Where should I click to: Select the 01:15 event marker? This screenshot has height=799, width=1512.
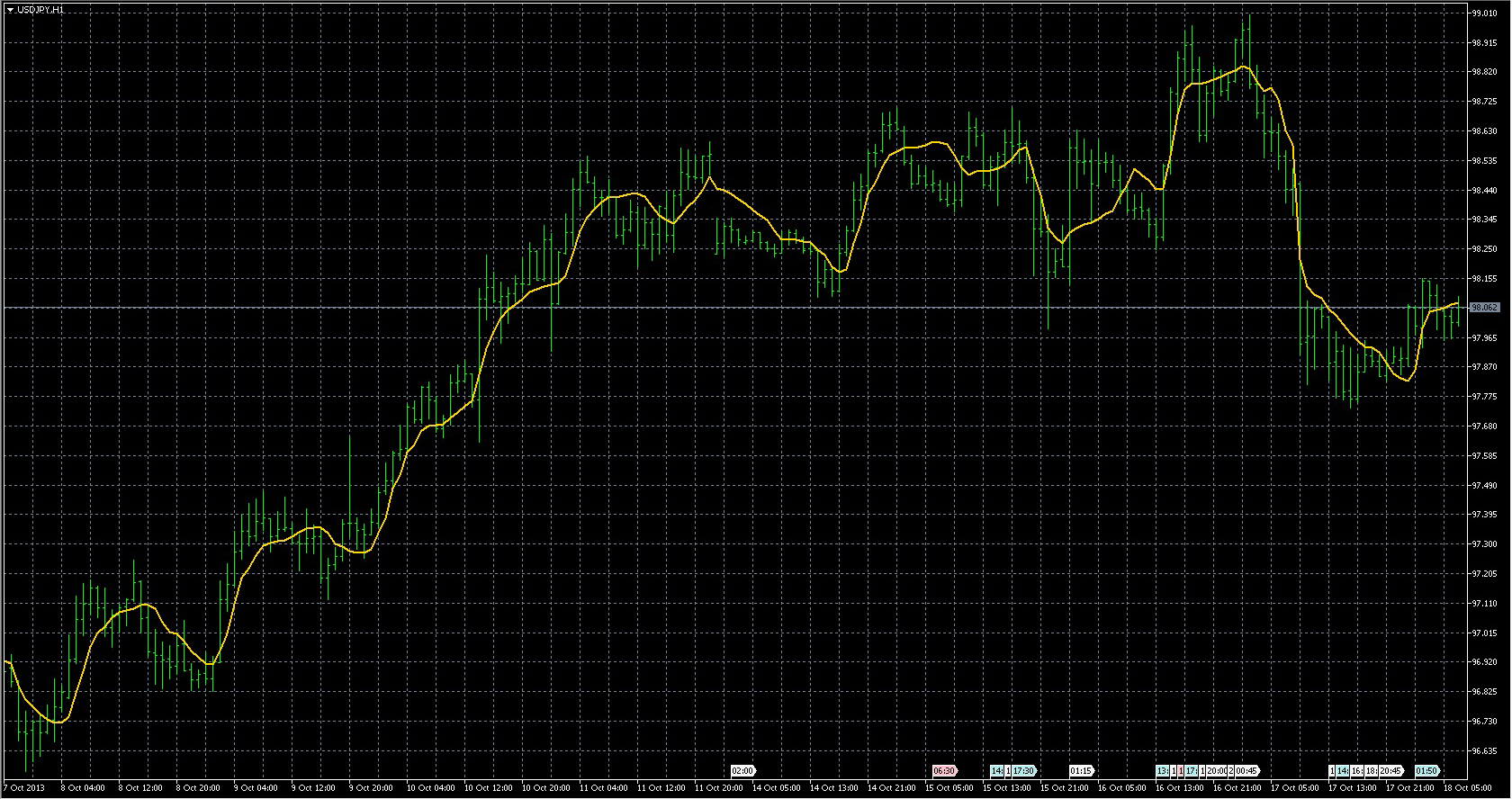tap(1081, 771)
